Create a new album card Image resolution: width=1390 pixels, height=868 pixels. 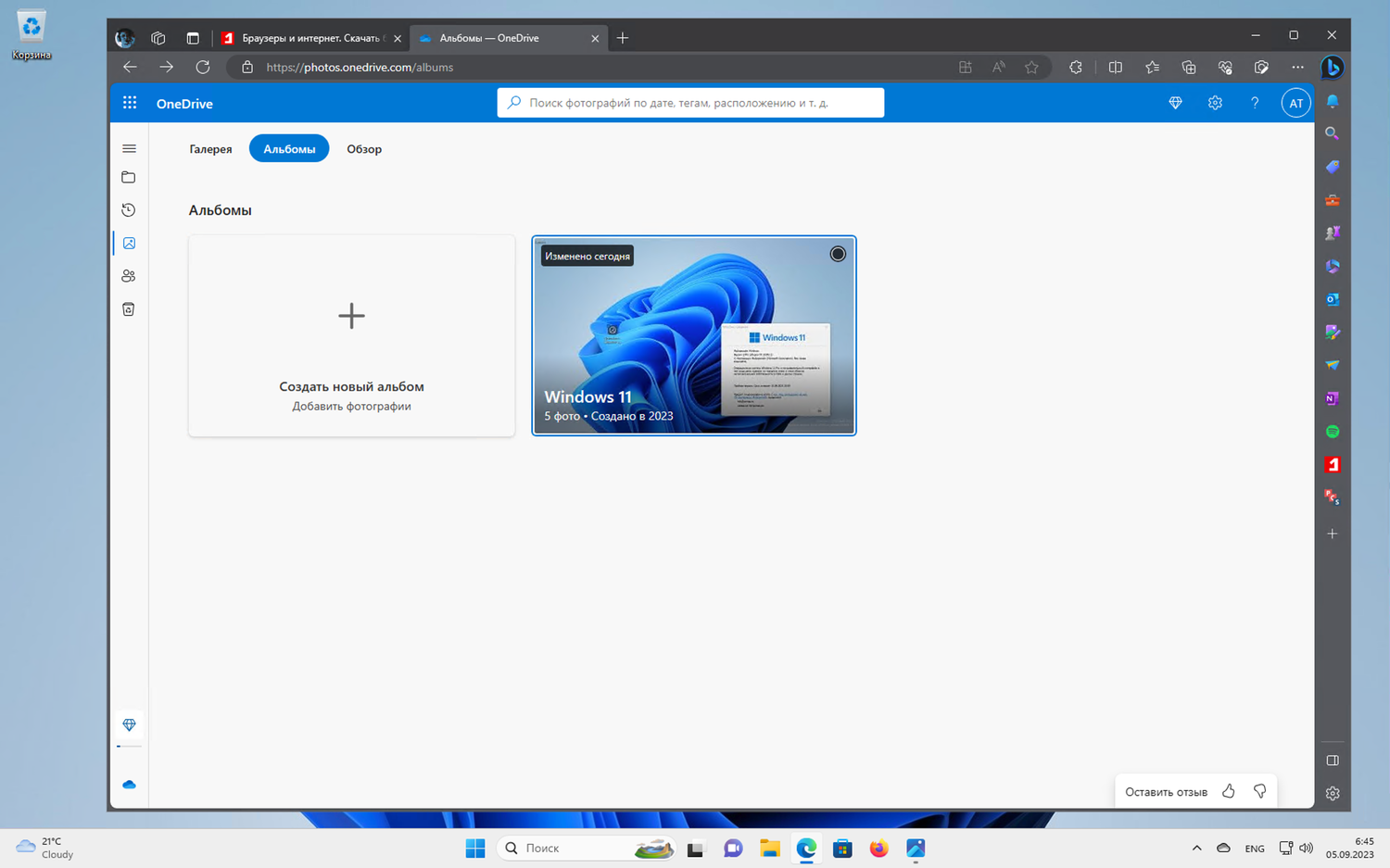coord(351,335)
